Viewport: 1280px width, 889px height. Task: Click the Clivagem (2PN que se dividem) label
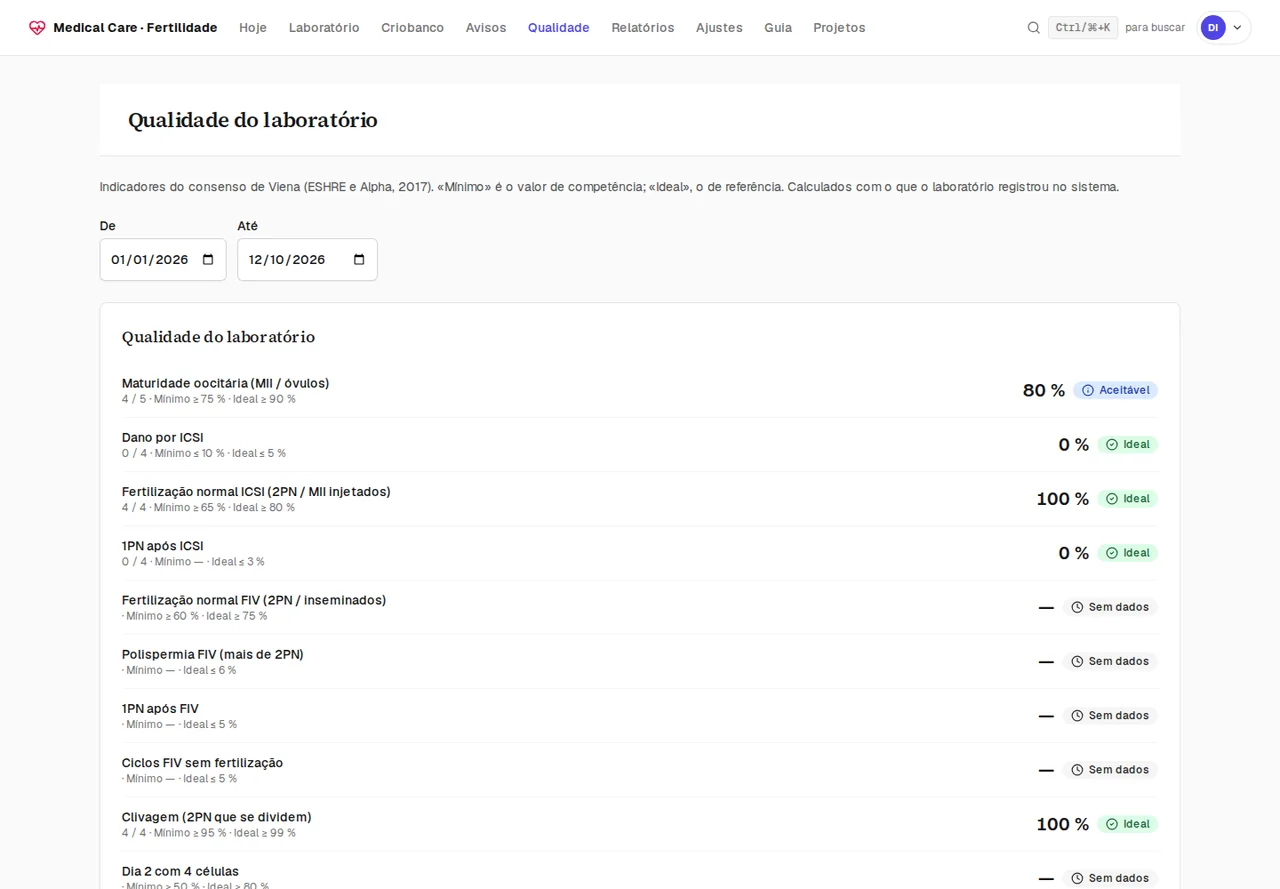coord(217,817)
